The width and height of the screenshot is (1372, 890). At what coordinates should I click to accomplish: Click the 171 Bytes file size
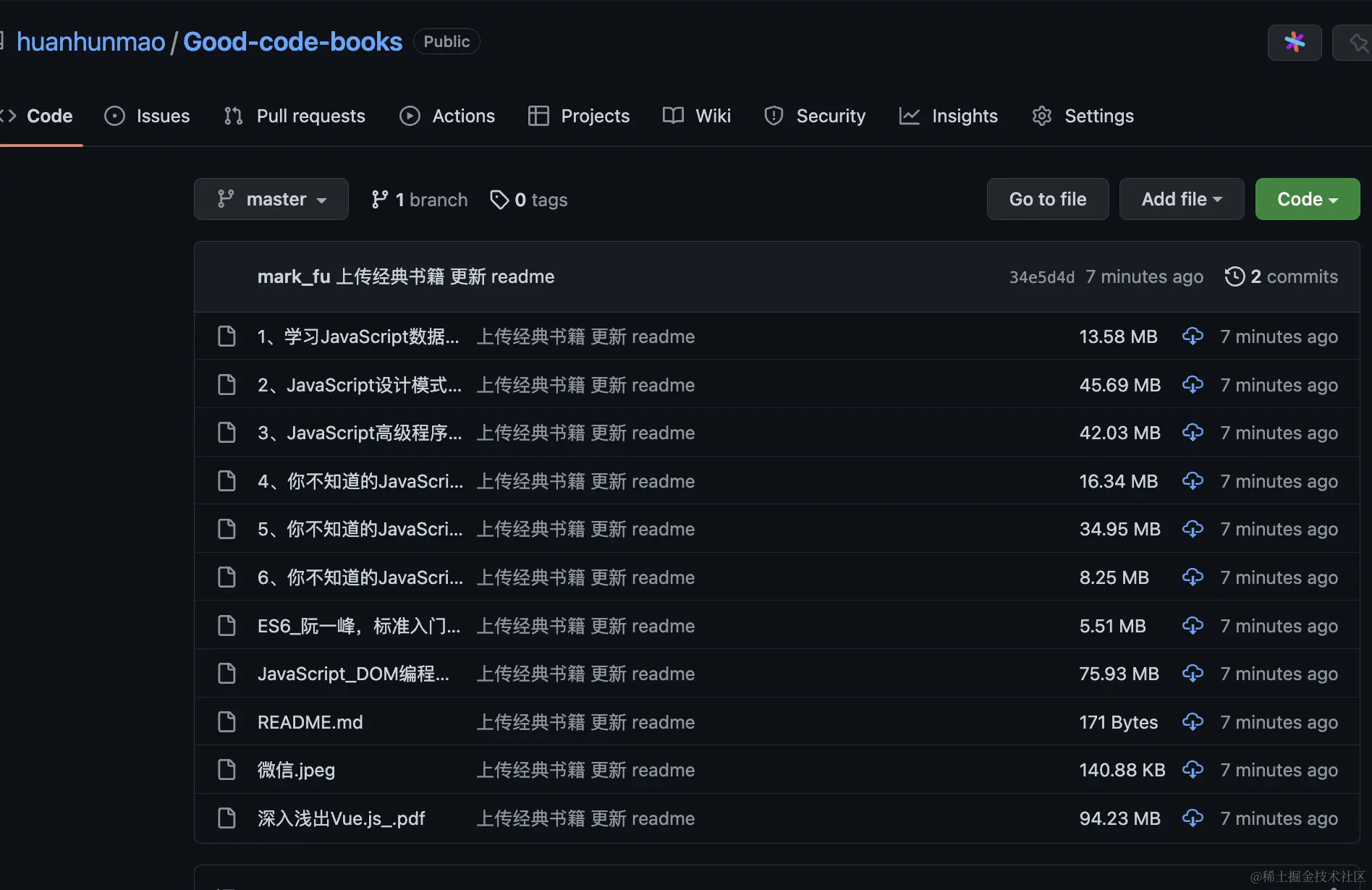(x=1118, y=721)
